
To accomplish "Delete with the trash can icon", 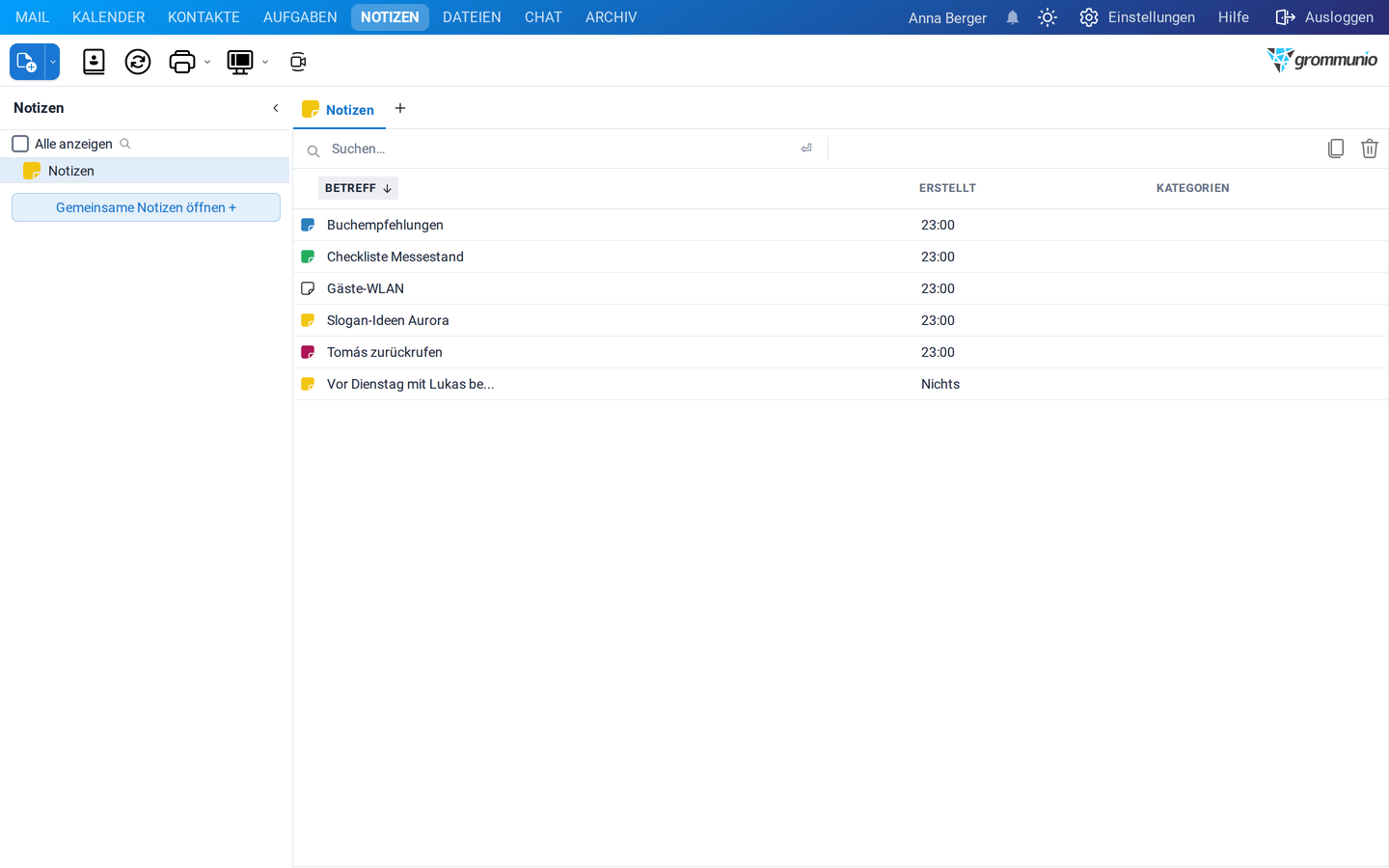I will tap(1370, 149).
